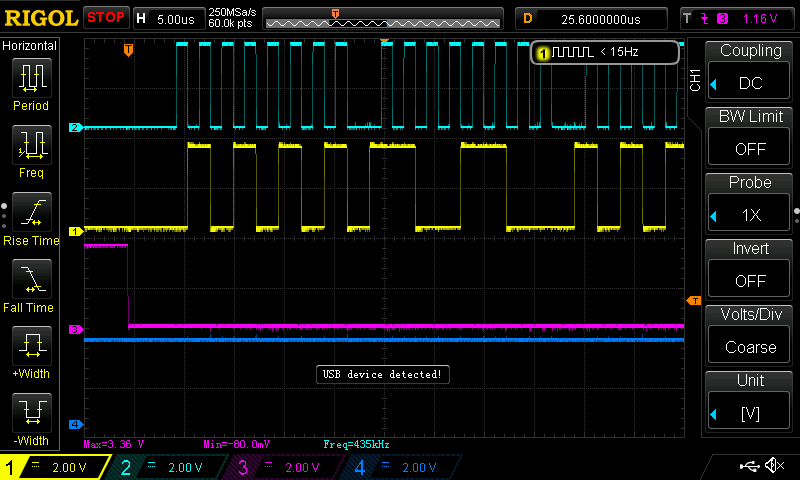Click the channel 1 ground marker

click(x=76, y=232)
